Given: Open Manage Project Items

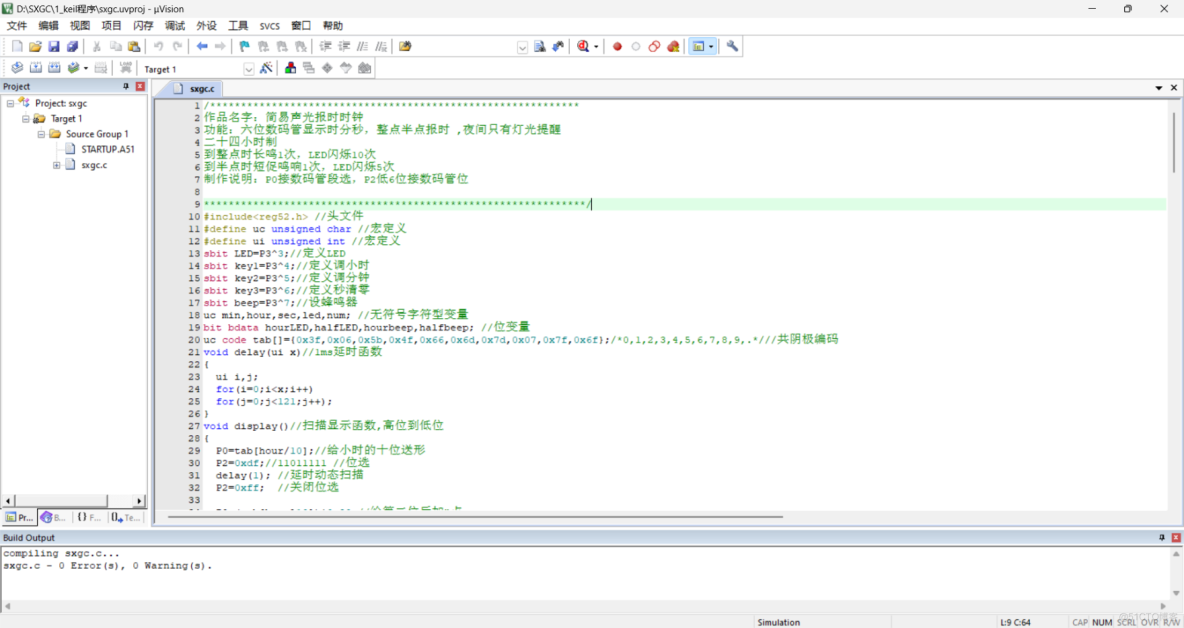Looking at the screenshot, I should click(x=291, y=68).
